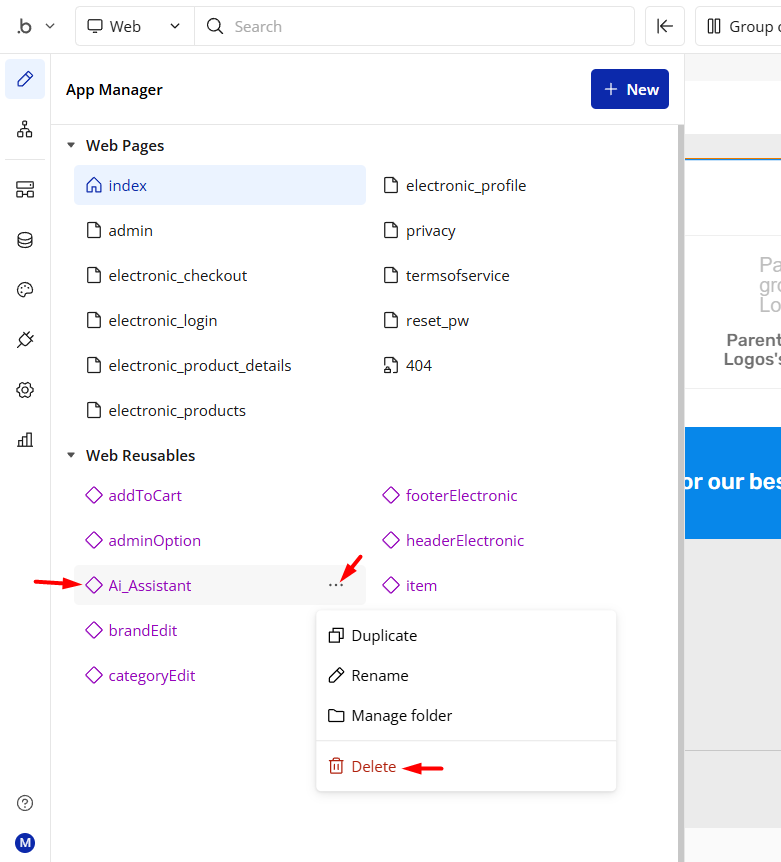Open the Backend workflows sidebar icon

tap(25, 190)
